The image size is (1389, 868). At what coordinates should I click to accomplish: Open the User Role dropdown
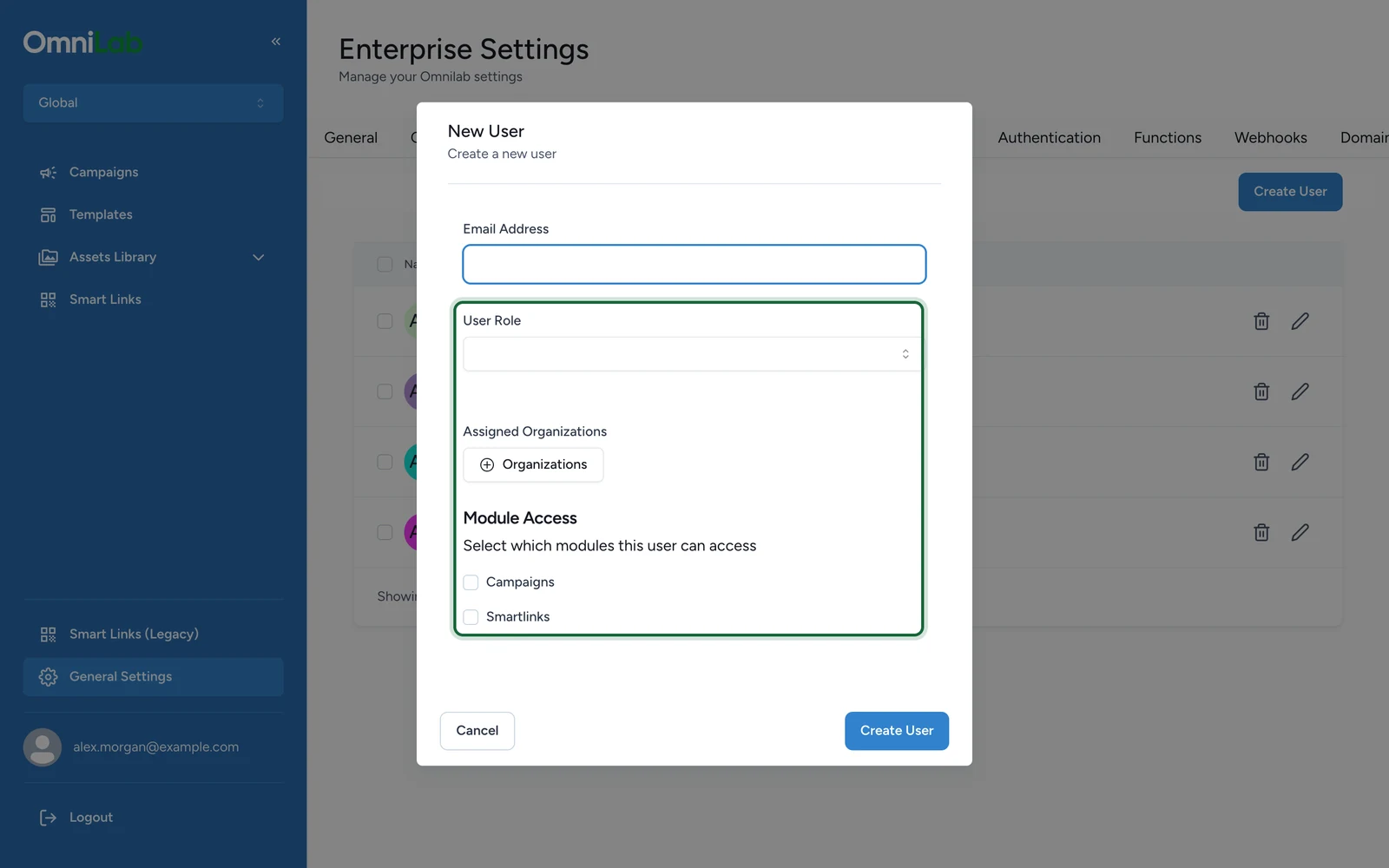(692, 354)
